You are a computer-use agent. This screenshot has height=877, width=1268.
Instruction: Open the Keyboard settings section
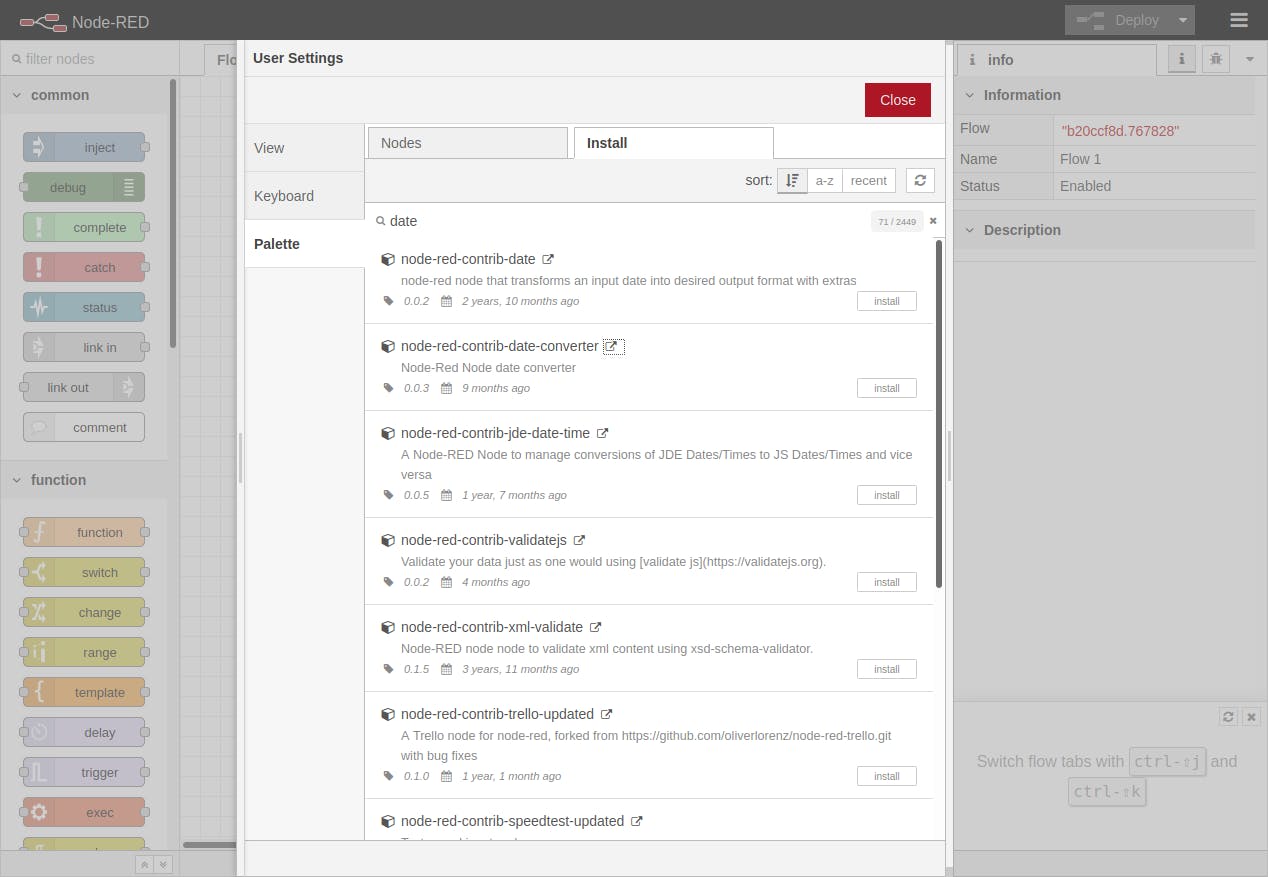(304, 196)
